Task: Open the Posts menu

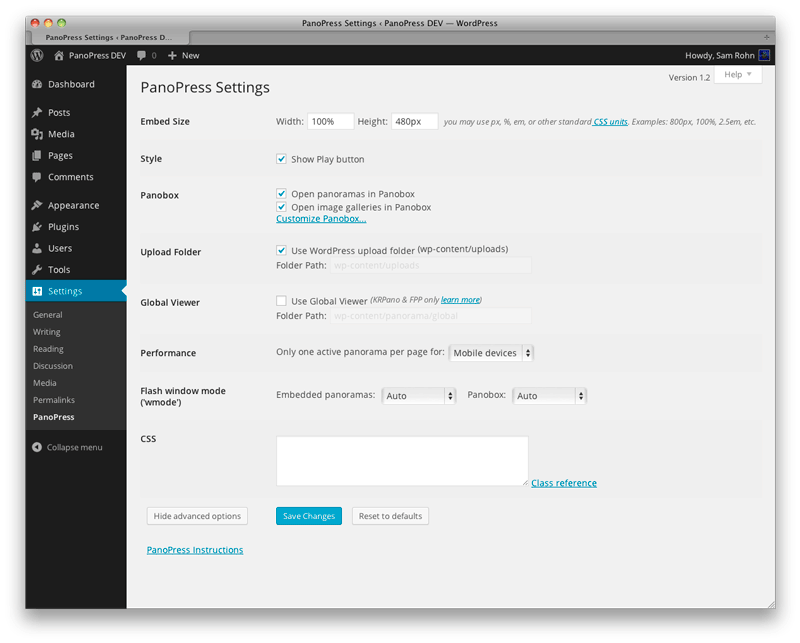Action: click(x=59, y=112)
